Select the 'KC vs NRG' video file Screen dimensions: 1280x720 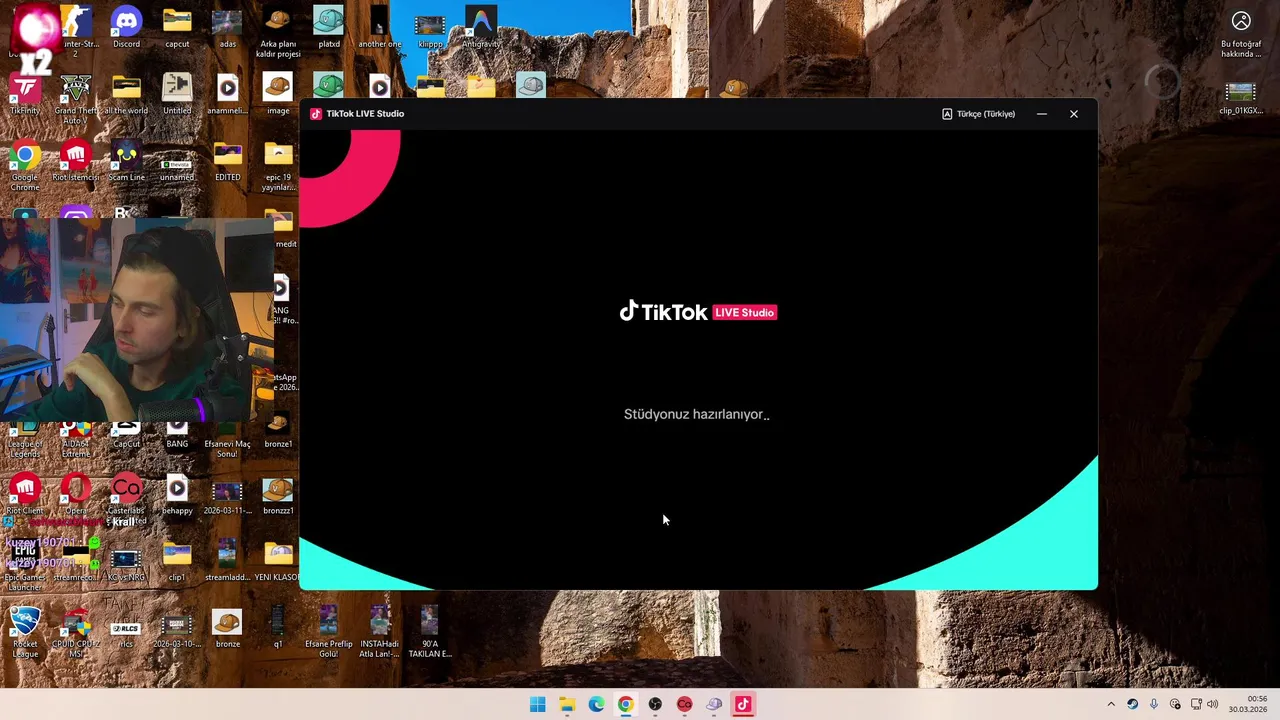click(126, 562)
